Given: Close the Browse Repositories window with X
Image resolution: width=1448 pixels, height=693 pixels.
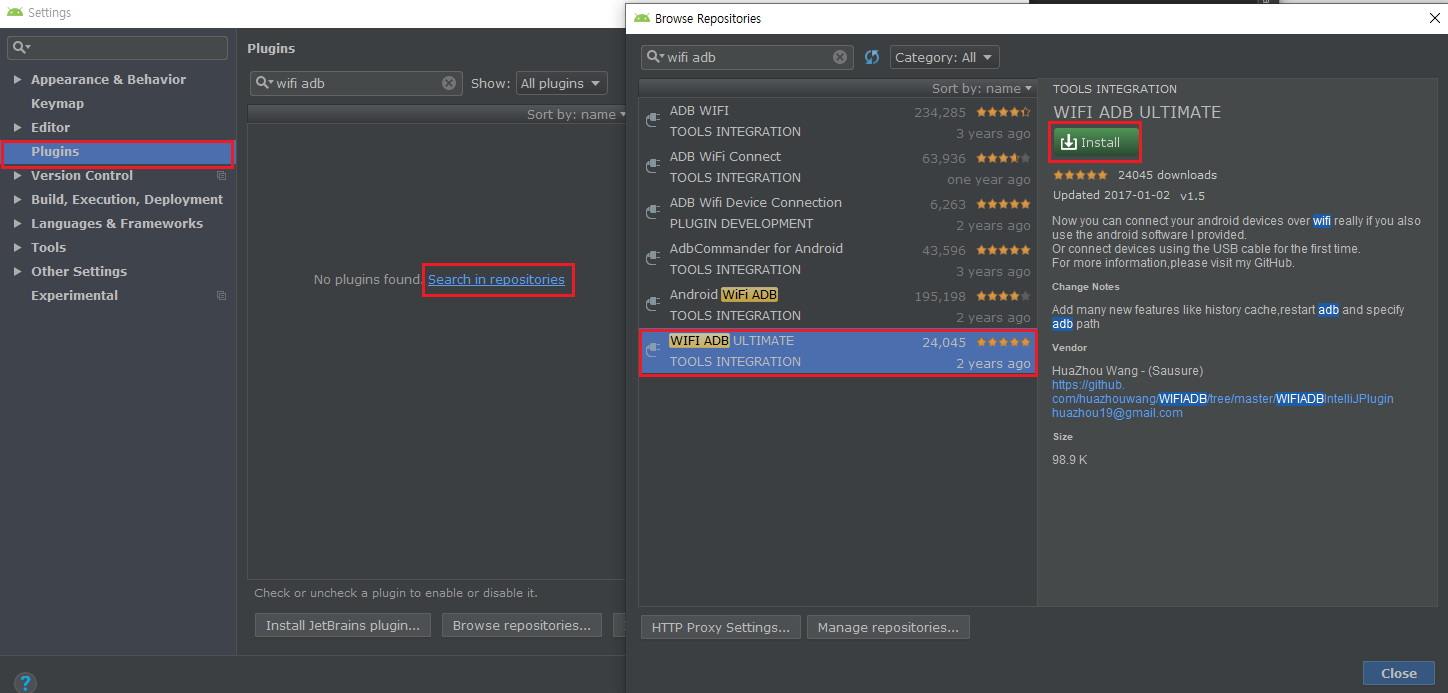Looking at the screenshot, I should [1434, 18].
